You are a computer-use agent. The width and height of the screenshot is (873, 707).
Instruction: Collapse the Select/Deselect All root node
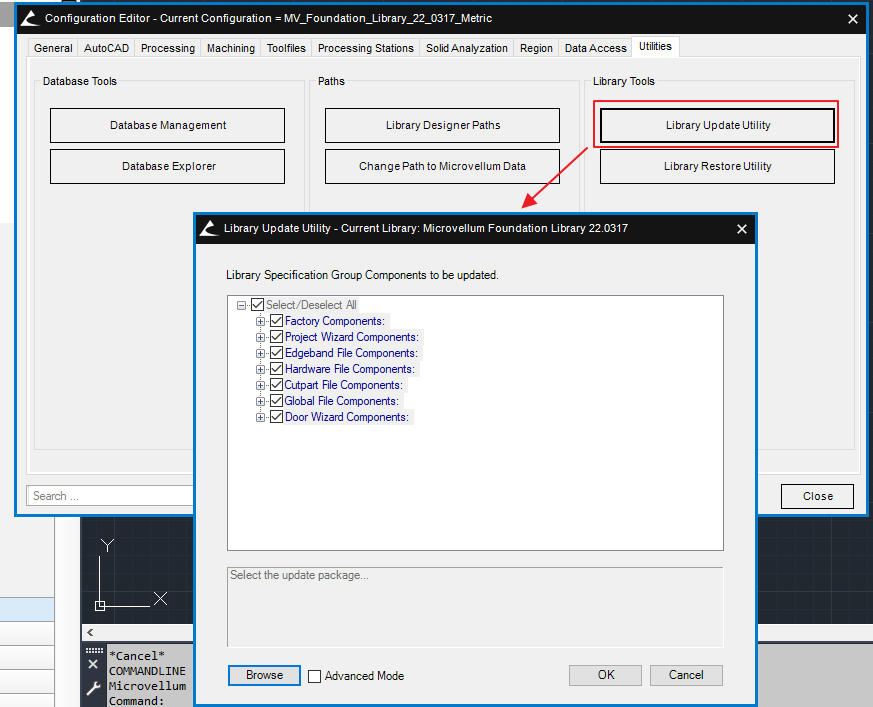click(242, 305)
